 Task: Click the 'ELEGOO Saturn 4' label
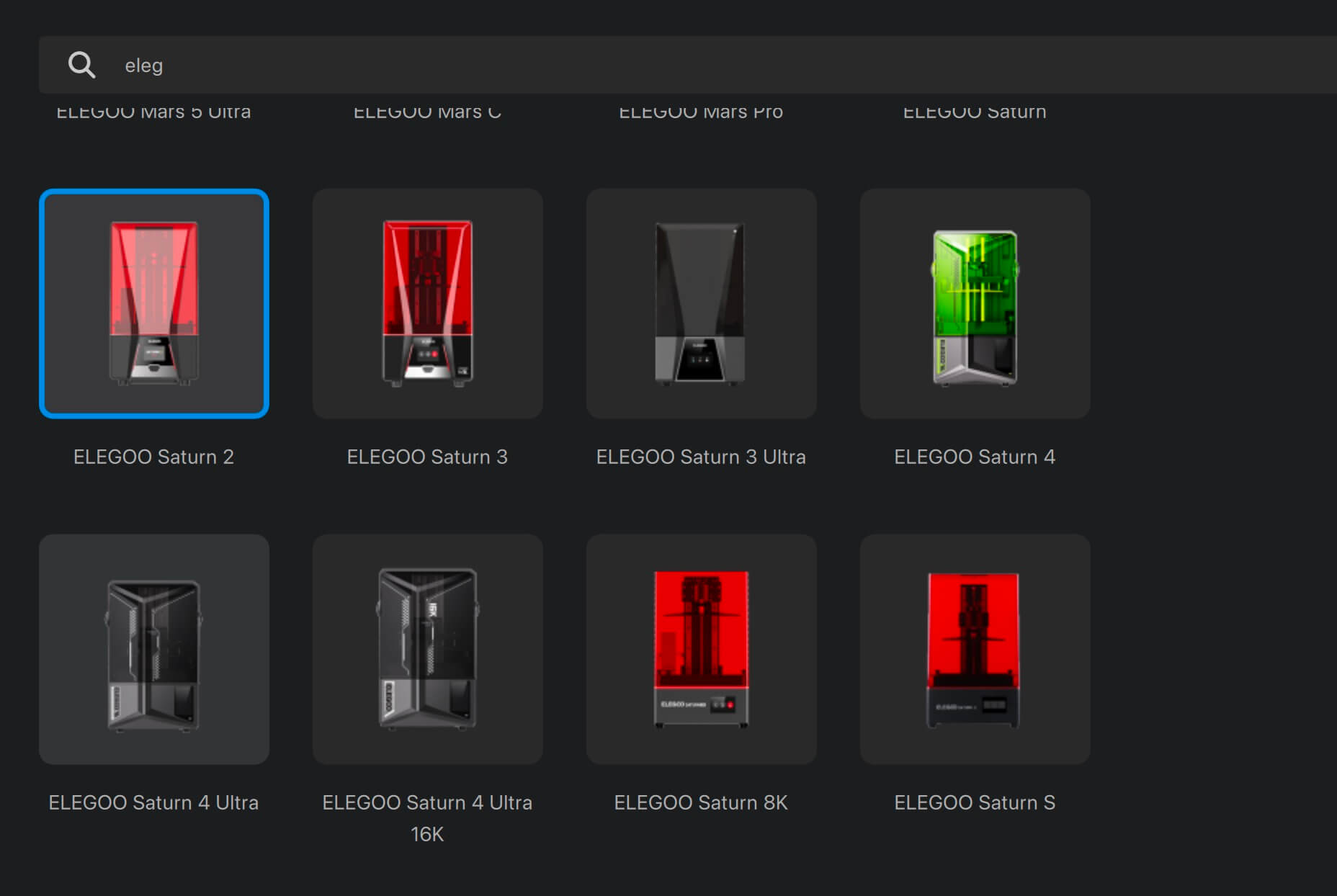(975, 457)
